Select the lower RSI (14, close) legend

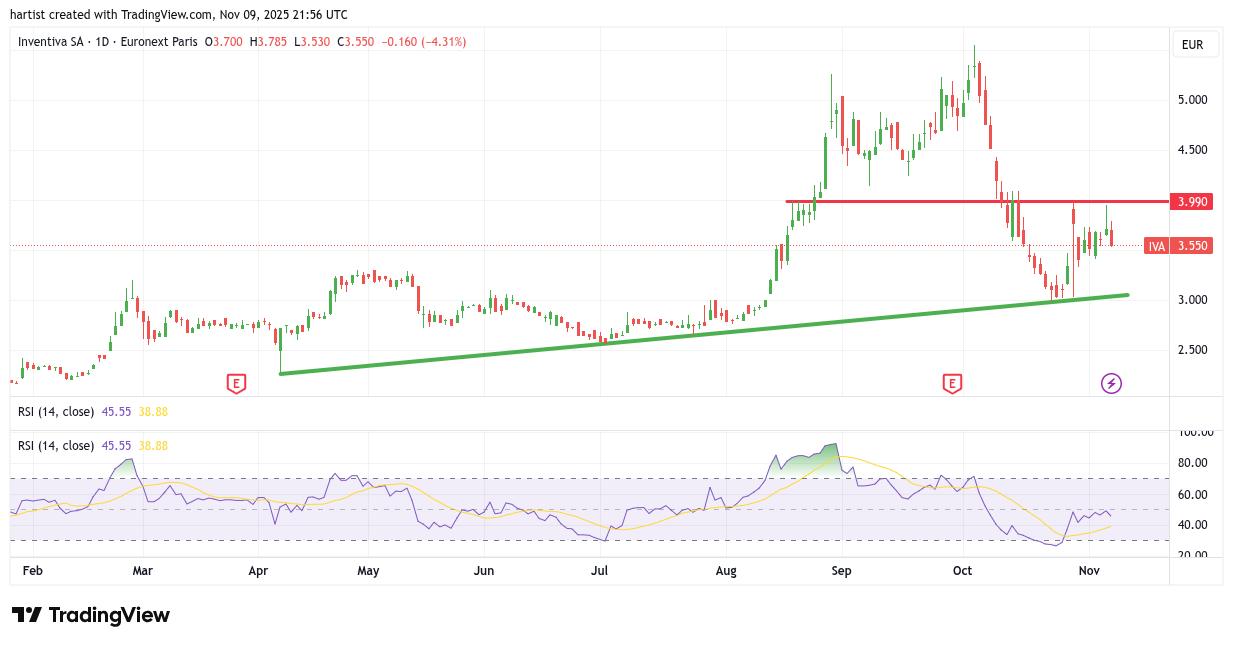click(56, 445)
